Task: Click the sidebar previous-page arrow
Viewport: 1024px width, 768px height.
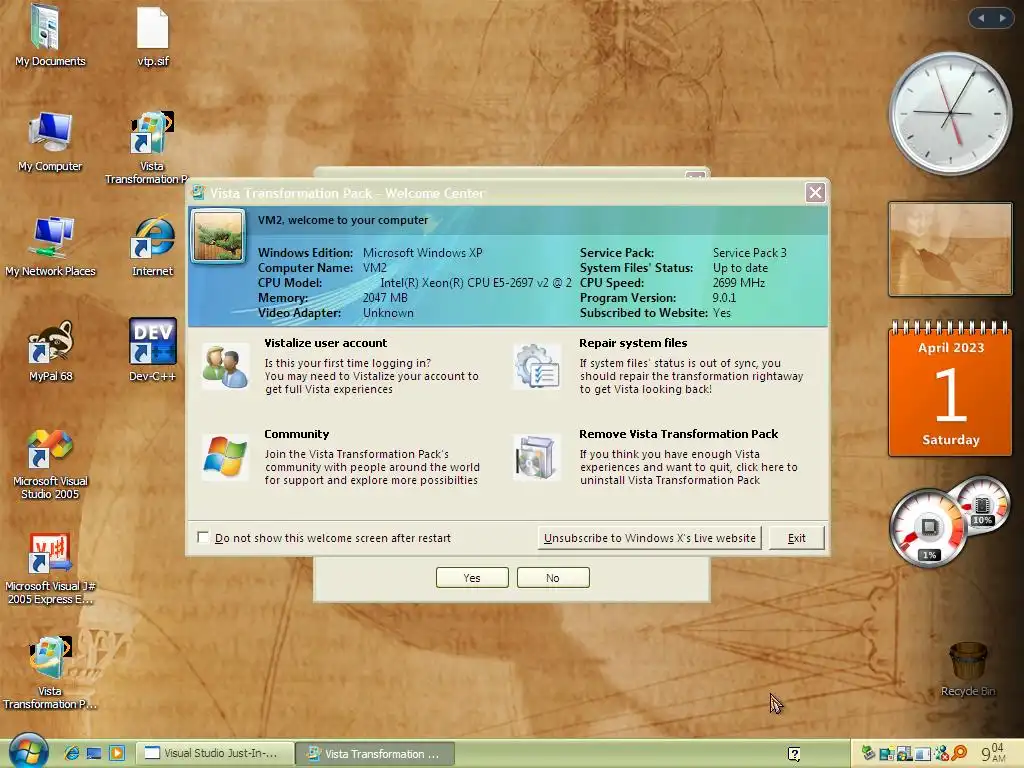Action: coord(981,18)
